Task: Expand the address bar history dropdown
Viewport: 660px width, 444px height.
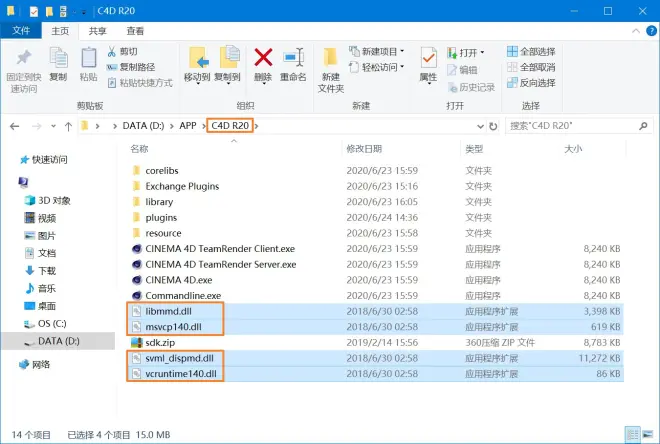Action: pyautogui.click(x=480, y=126)
